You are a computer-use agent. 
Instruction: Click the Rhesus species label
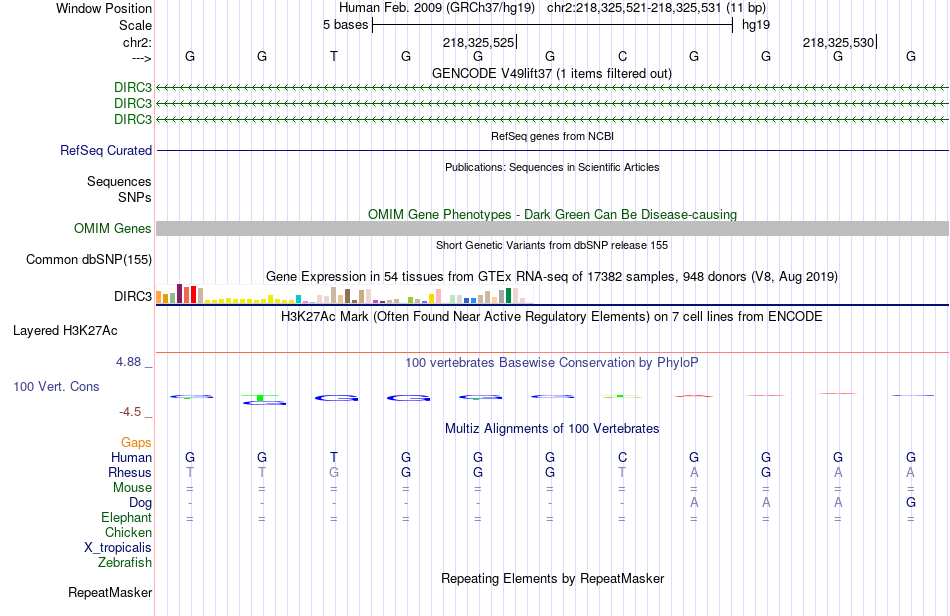[x=130, y=472]
